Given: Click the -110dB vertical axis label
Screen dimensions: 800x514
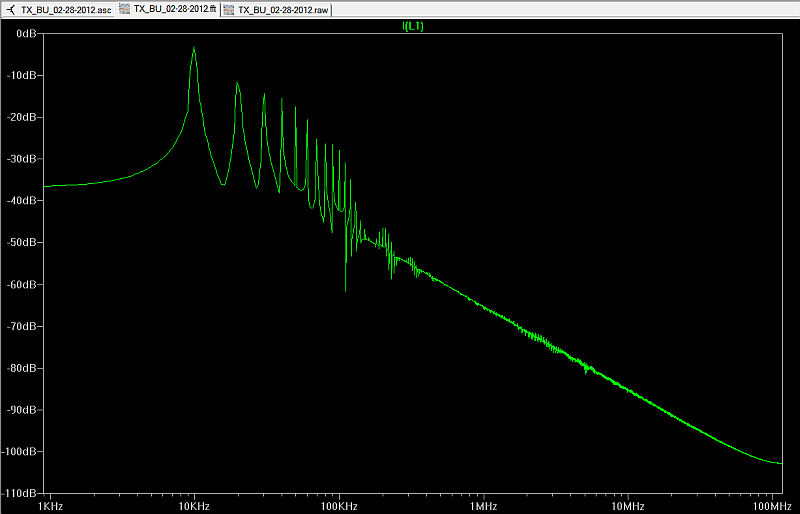Looking at the screenshot, I should point(20,494).
